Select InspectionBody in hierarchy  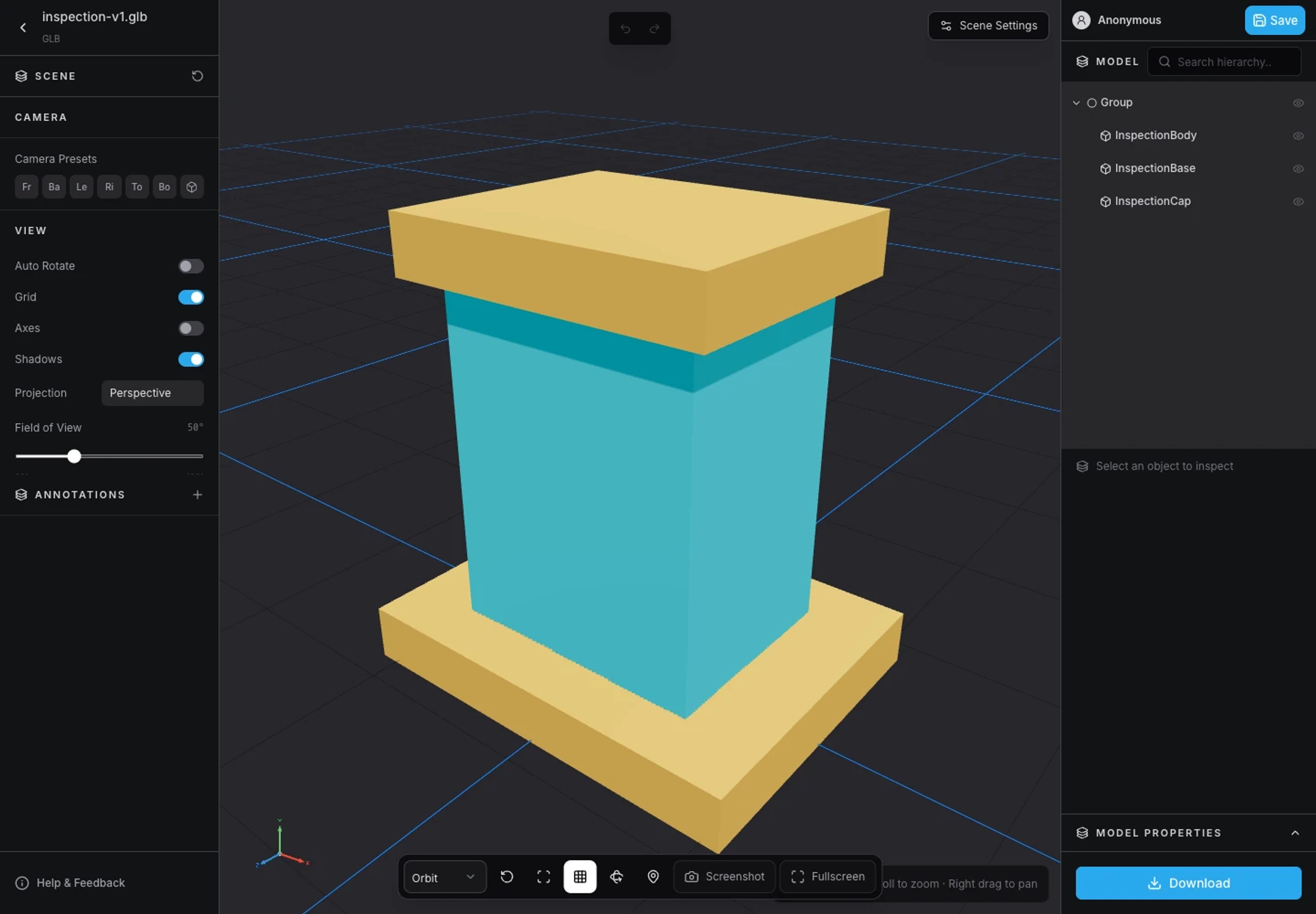[1155, 136]
